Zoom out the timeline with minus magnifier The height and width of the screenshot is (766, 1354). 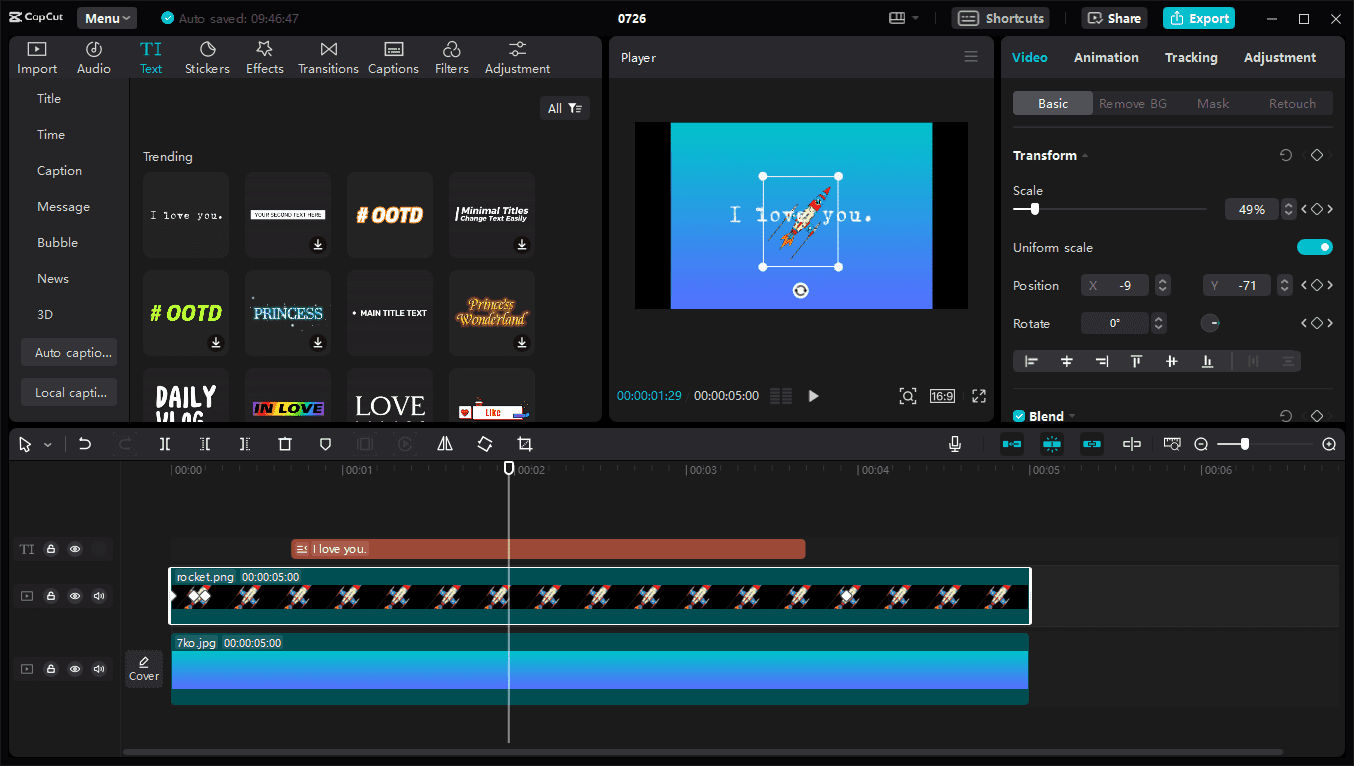coord(1201,444)
